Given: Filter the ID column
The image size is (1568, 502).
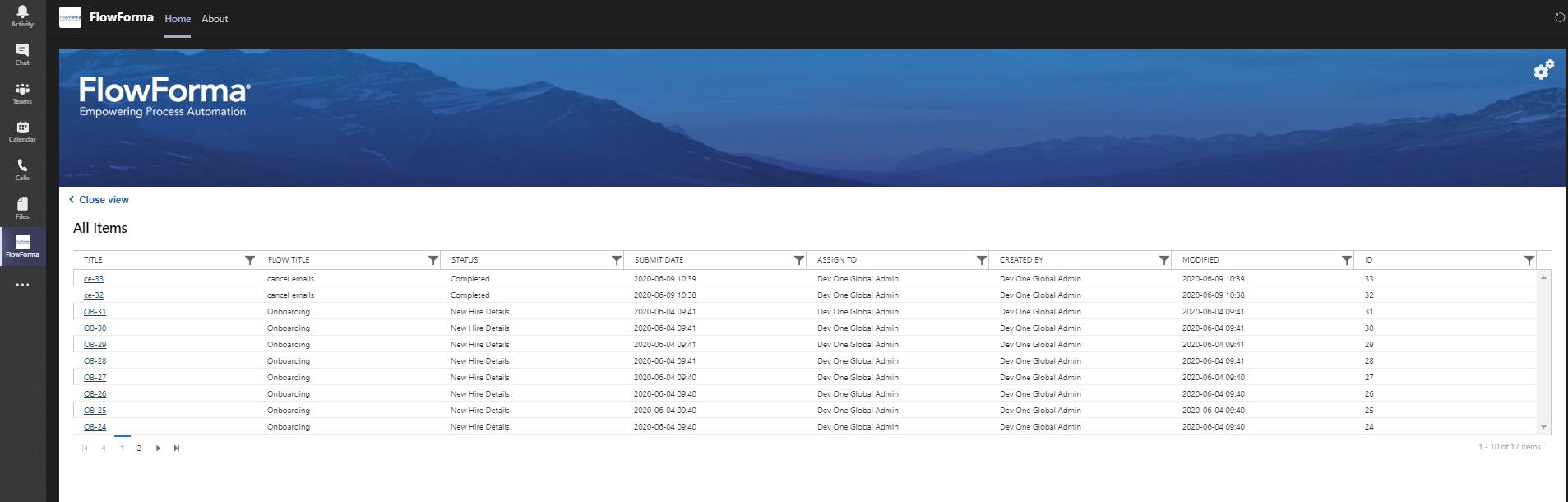Looking at the screenshot, I should (x=1529, y=260).
